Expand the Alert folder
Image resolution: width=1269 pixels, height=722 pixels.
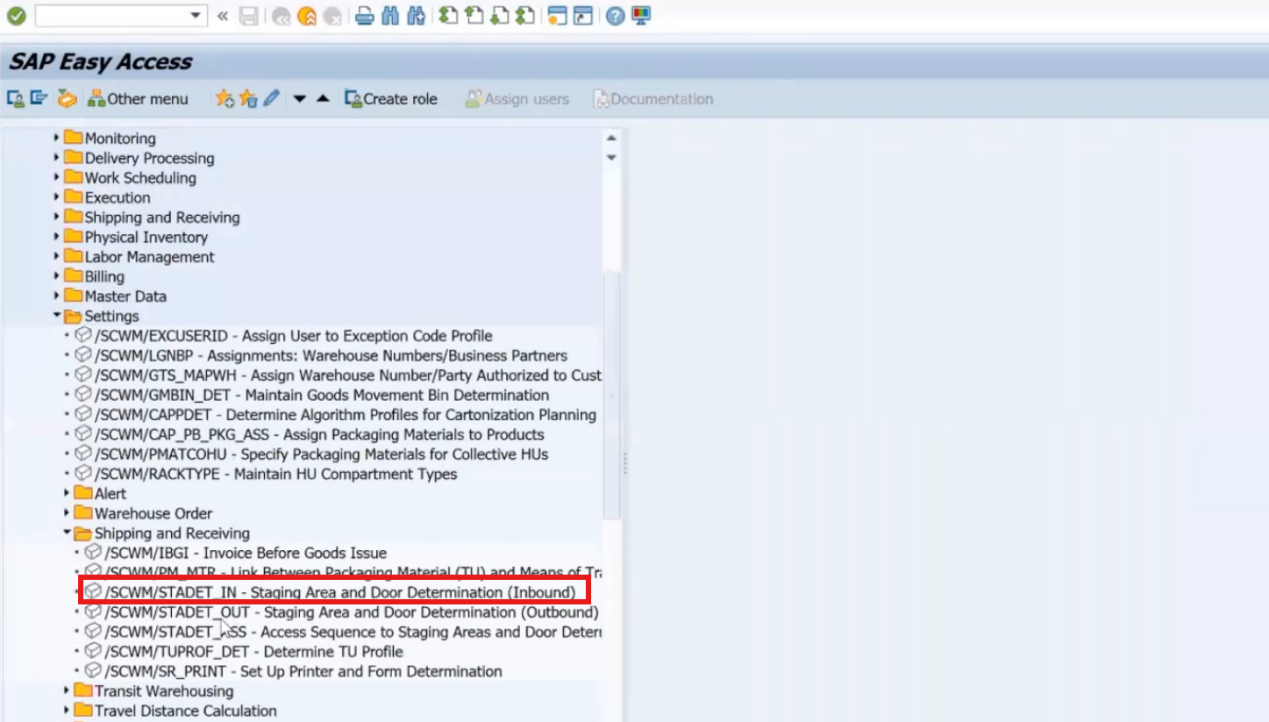click(67, 493)
